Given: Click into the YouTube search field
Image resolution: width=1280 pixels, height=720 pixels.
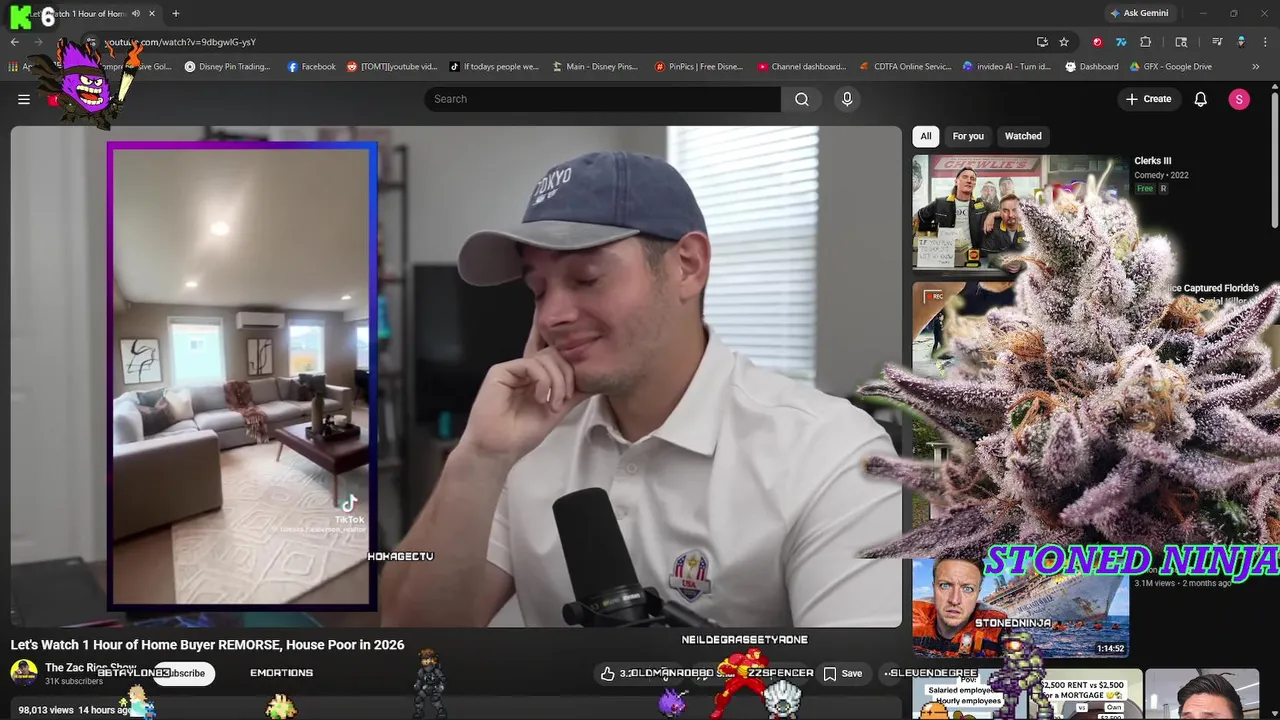Looking at the screenshot, I should [603, 99].
